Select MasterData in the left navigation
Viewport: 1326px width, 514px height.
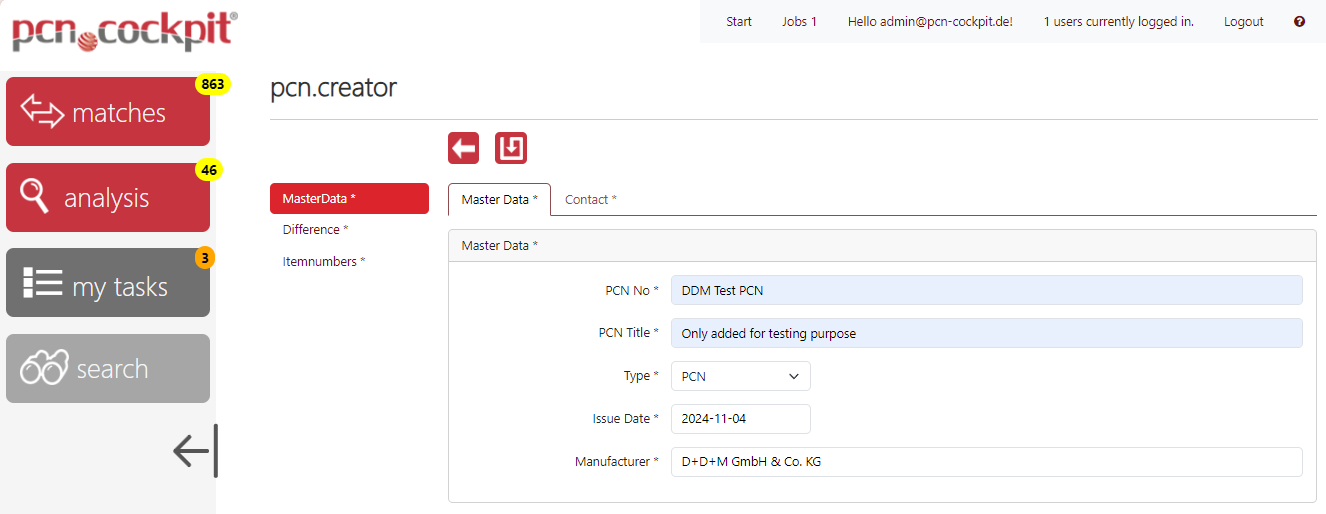tap(348, 199)
